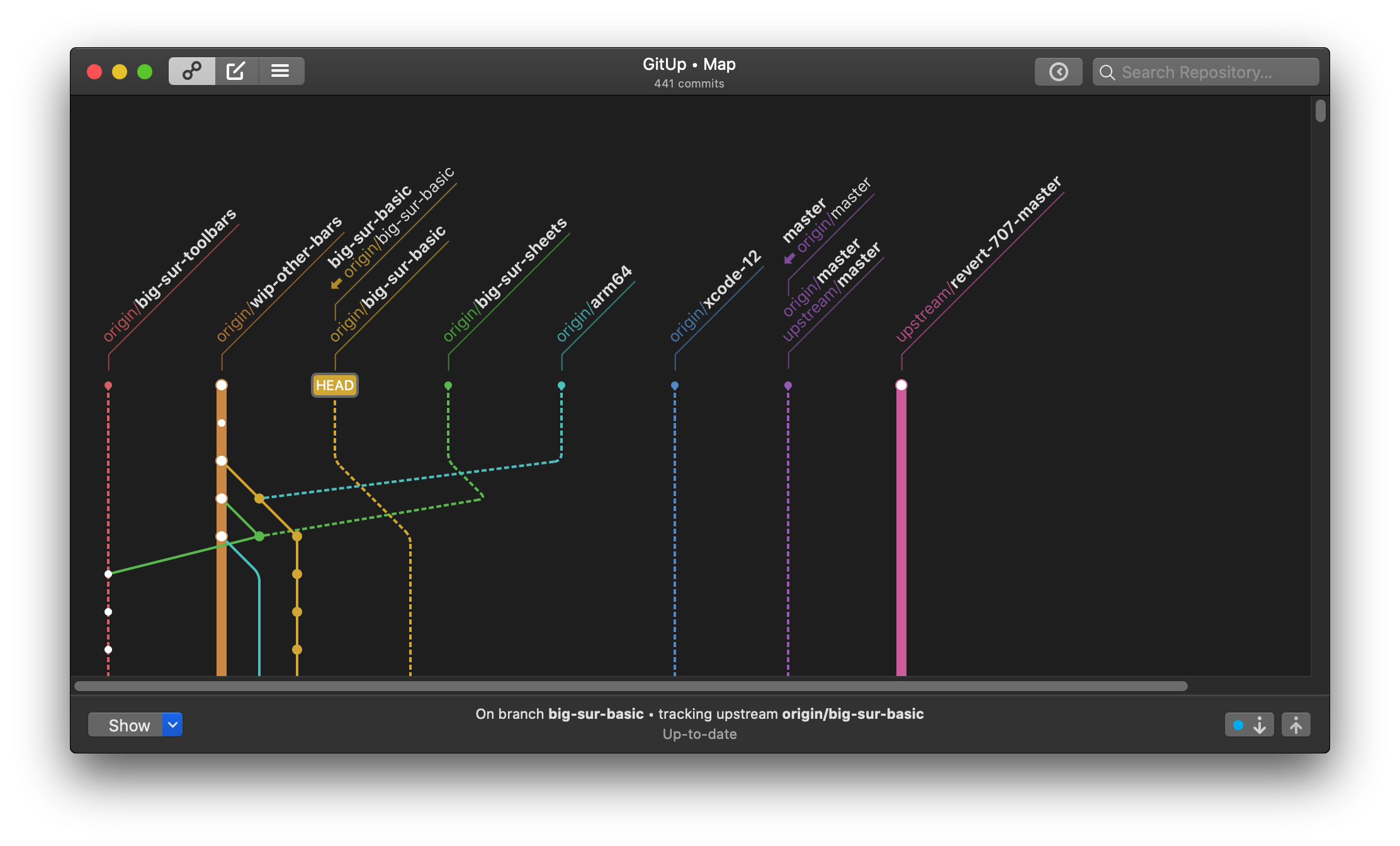Click the wip-other-bars top commit node
The image size is (1400, 846).
click(222, 385)
